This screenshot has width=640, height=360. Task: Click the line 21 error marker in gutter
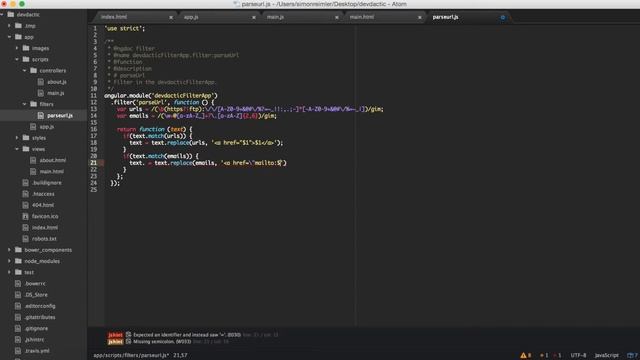tap(101, 163)
